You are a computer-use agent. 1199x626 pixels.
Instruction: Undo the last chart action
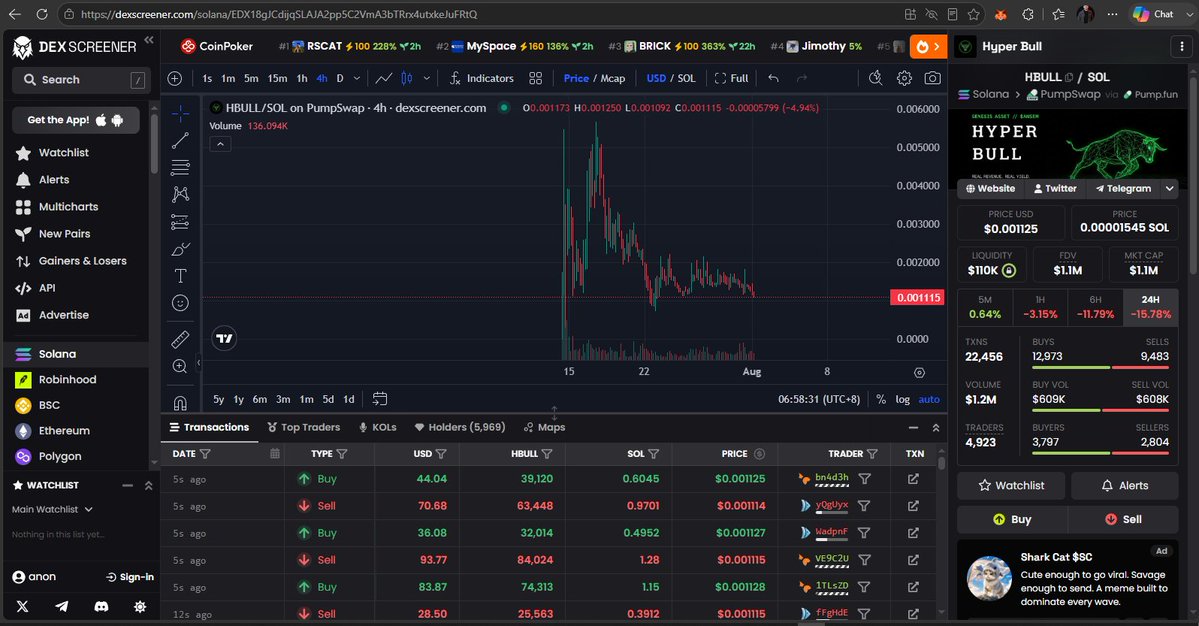[x=773, y=78]
